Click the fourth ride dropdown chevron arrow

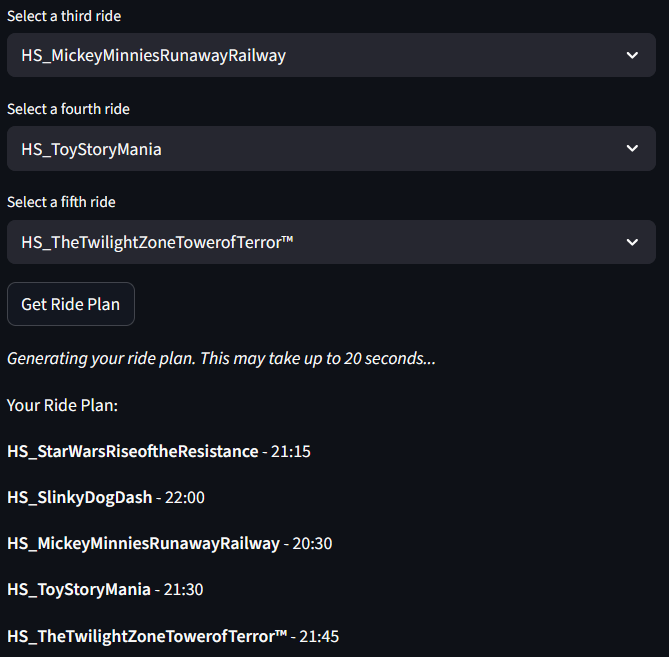pos(632,149)
